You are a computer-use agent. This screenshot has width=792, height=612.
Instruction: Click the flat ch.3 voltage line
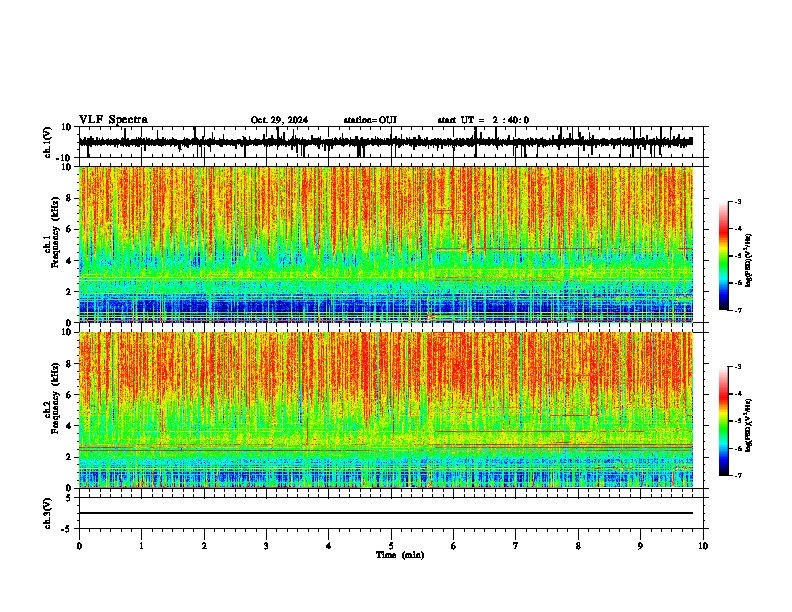[386, 513]
